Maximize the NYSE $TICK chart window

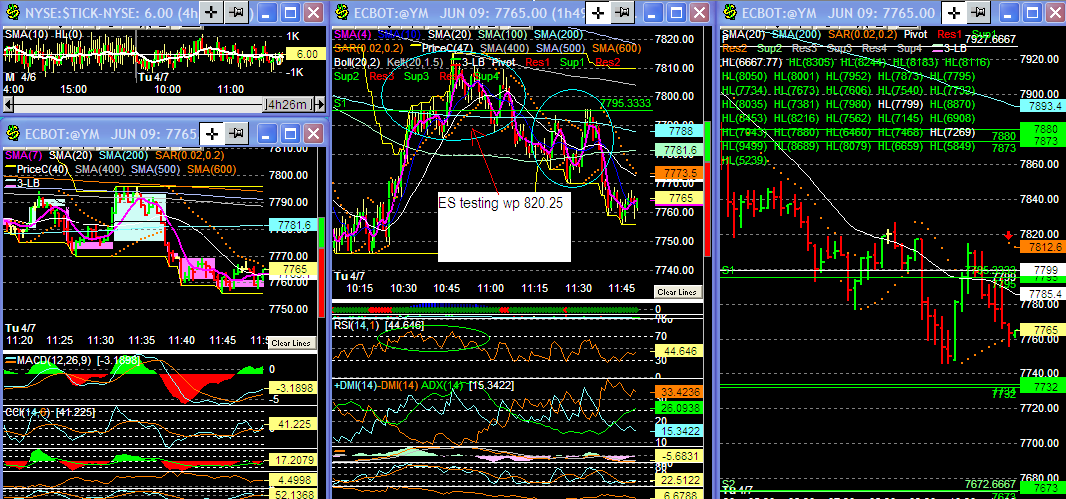pyautogui.click(x=291, y=12)
